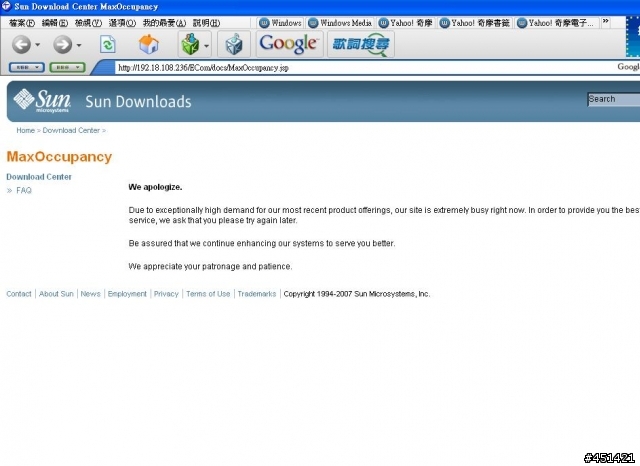Open the Windows bookmark link
Screen dimensions: 640x466
(280, 23)
